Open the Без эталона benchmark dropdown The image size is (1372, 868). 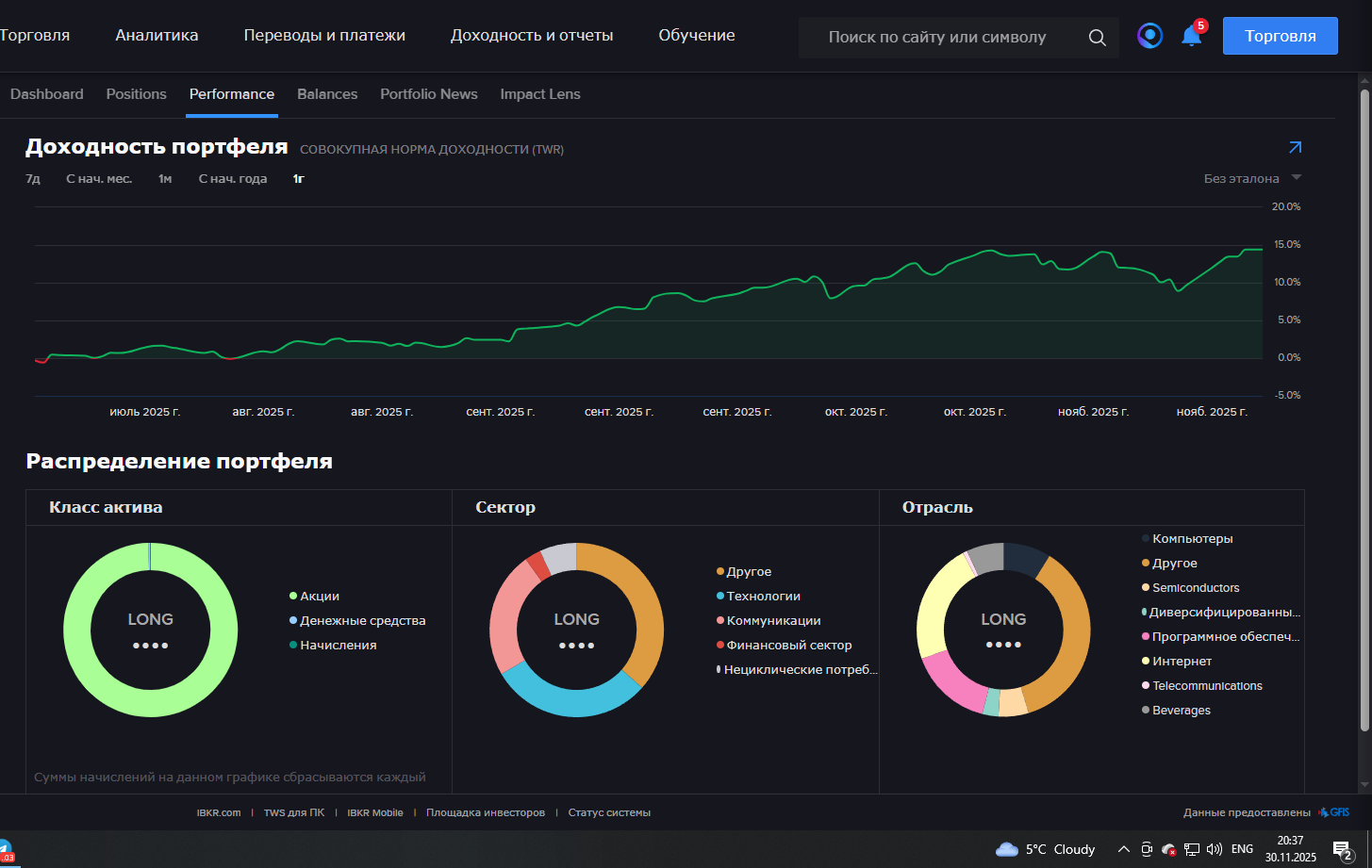[x=1252, y=178]
